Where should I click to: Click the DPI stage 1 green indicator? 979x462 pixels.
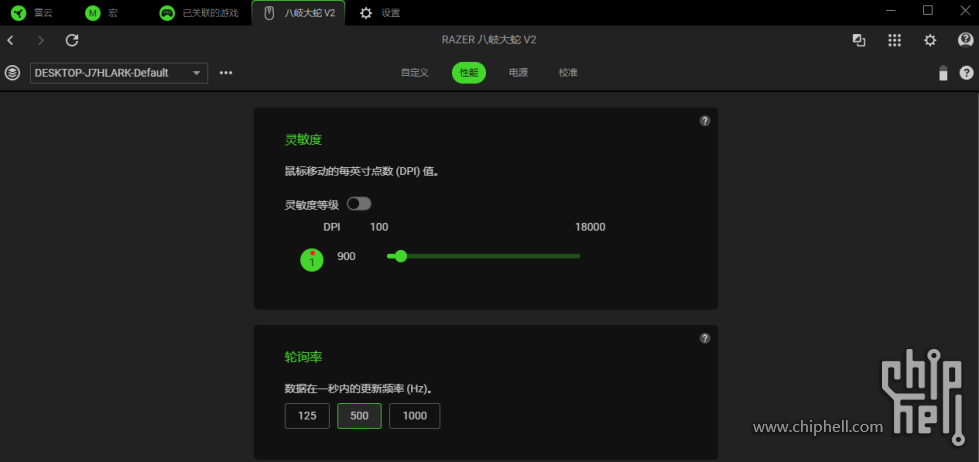pos(312,260)
